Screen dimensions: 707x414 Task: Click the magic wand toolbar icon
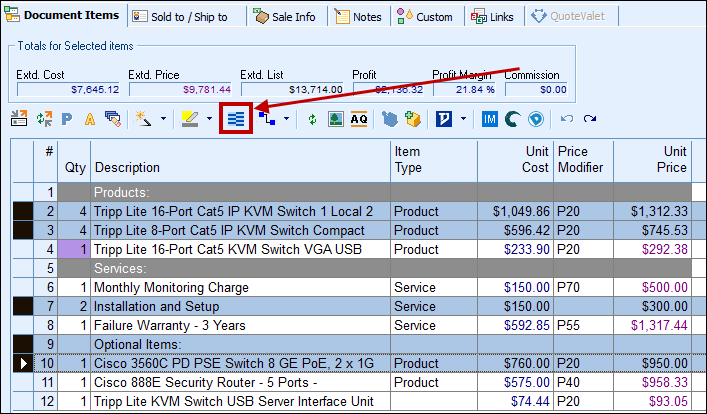tap(143, 119)
